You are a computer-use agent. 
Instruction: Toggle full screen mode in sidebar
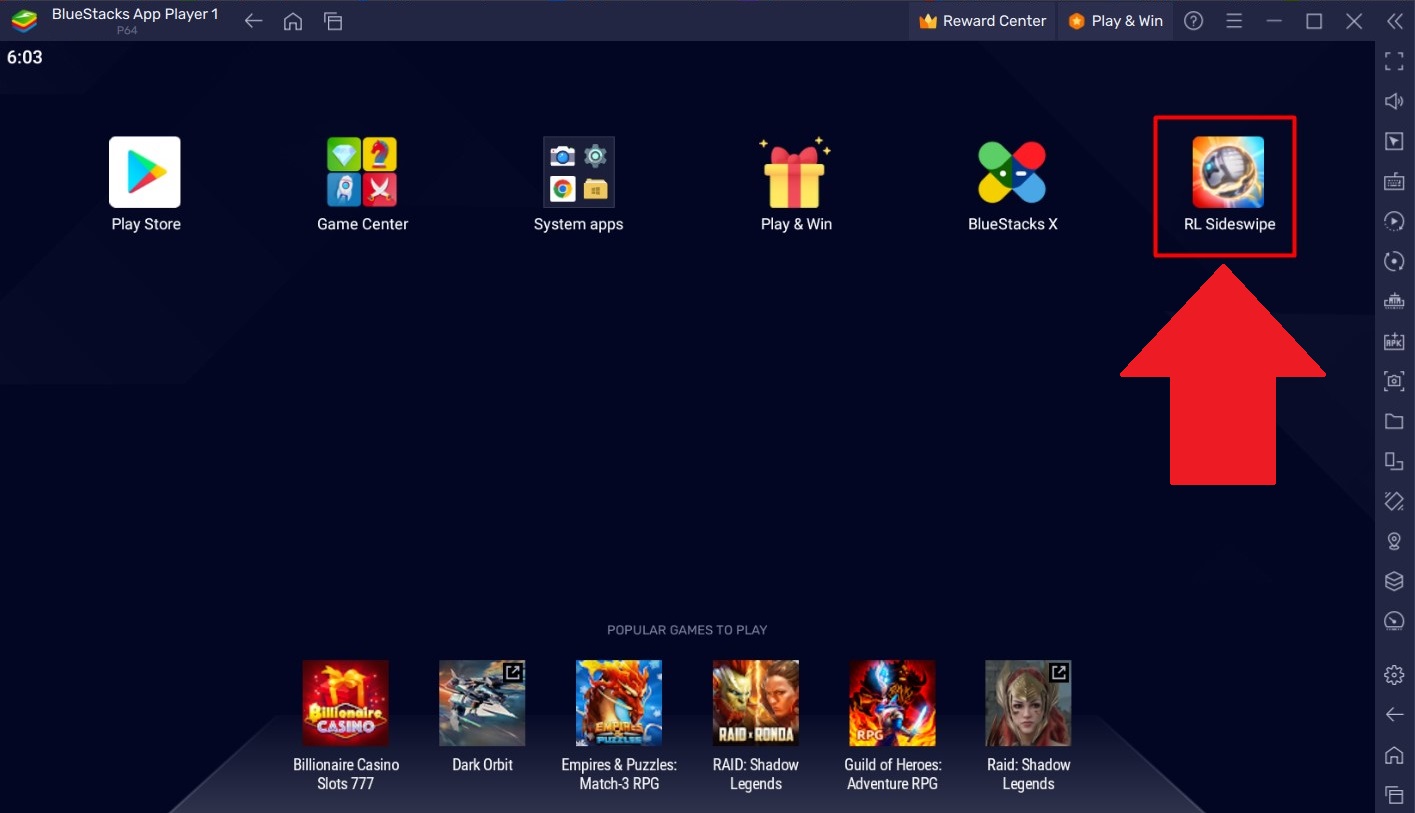(1394, 62)
